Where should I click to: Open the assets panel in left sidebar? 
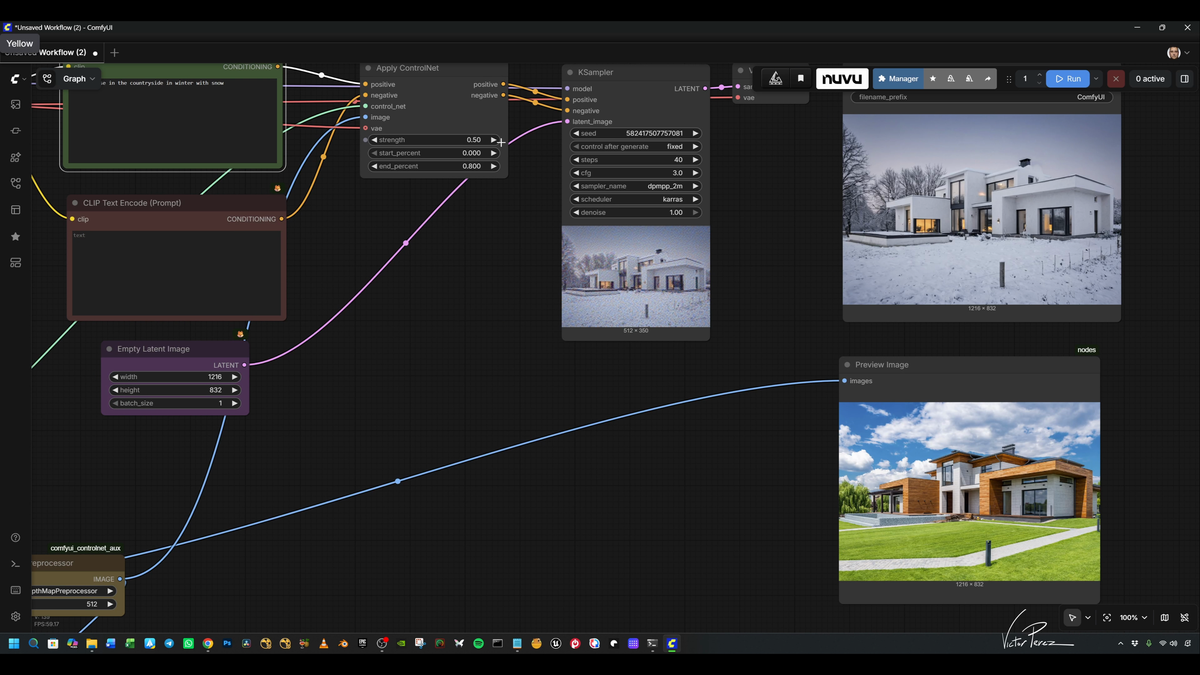click(15, 104)
